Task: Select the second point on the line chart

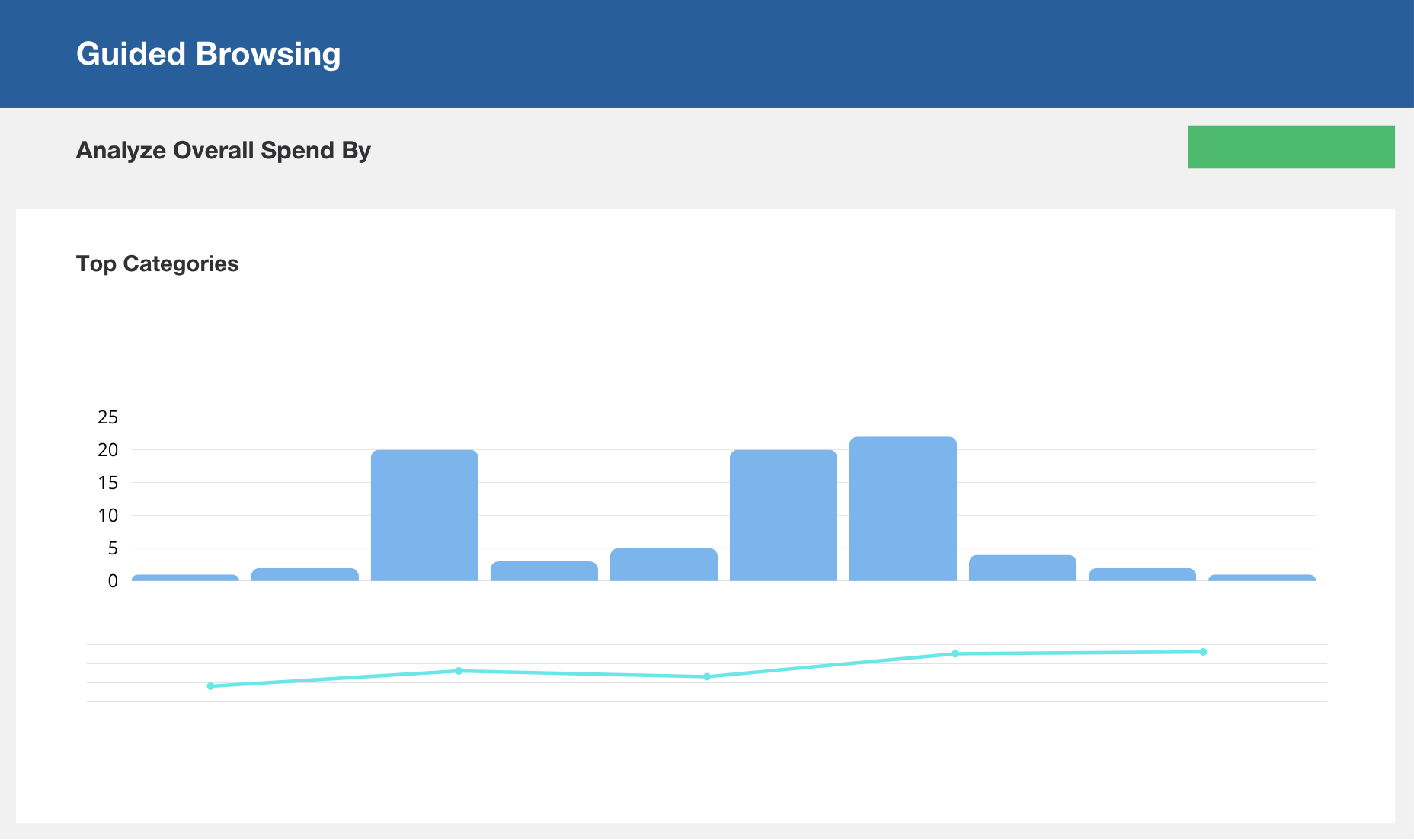Action: (459, 671)
